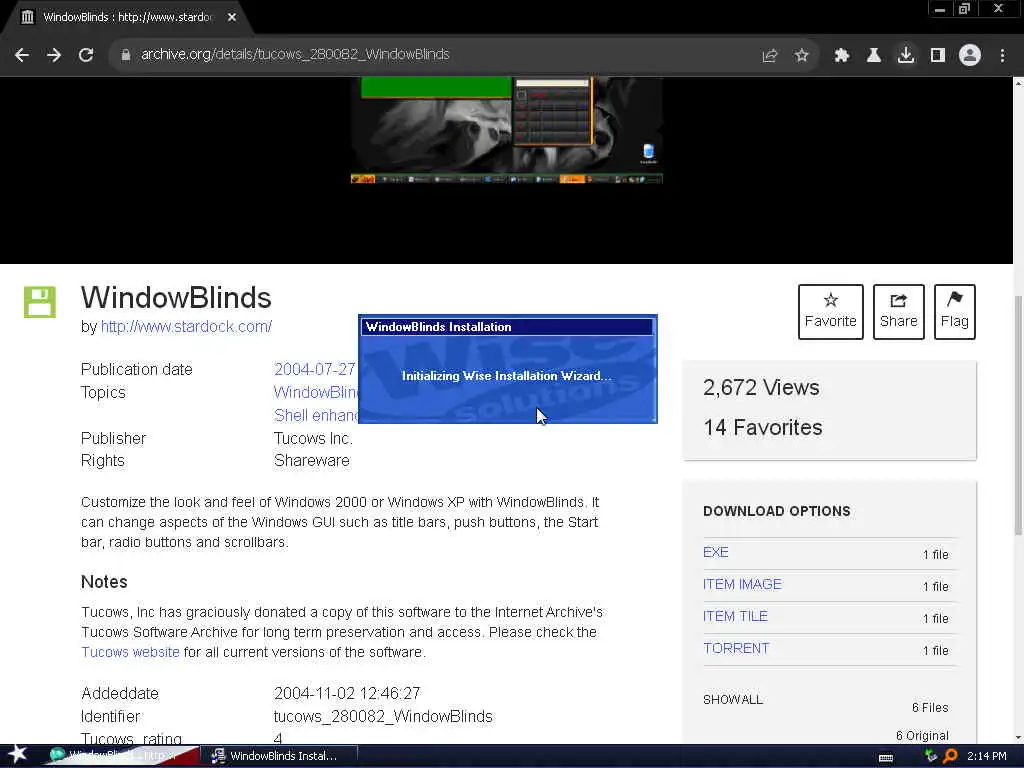Open the Shell enhancements topic link
Viewport: 1024px width, 768px height.
click(316, 415)
